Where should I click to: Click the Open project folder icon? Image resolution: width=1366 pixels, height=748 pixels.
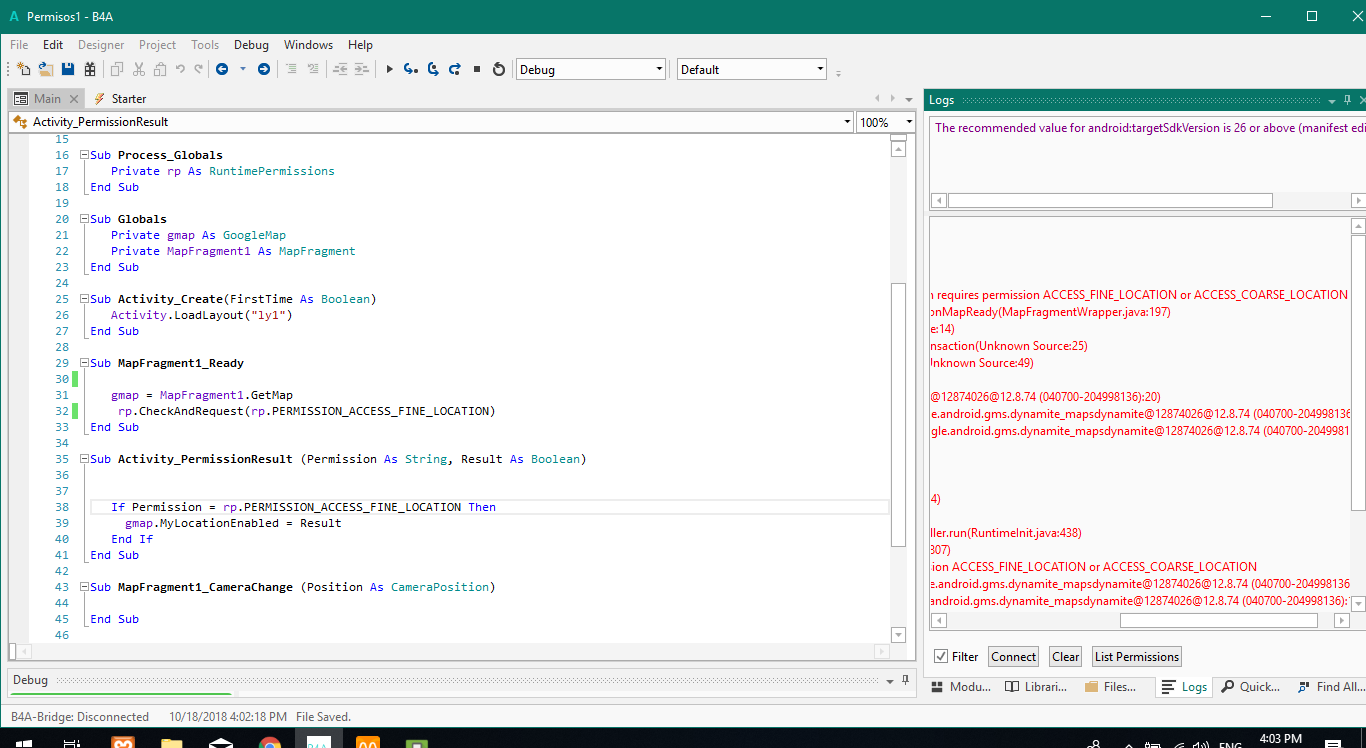pos(46,69)
